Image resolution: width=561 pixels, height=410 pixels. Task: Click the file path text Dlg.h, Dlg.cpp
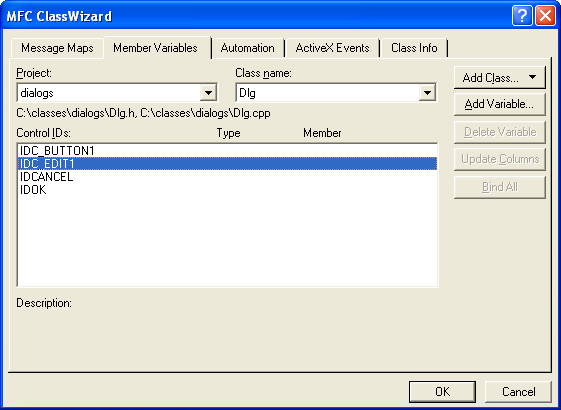143,113
